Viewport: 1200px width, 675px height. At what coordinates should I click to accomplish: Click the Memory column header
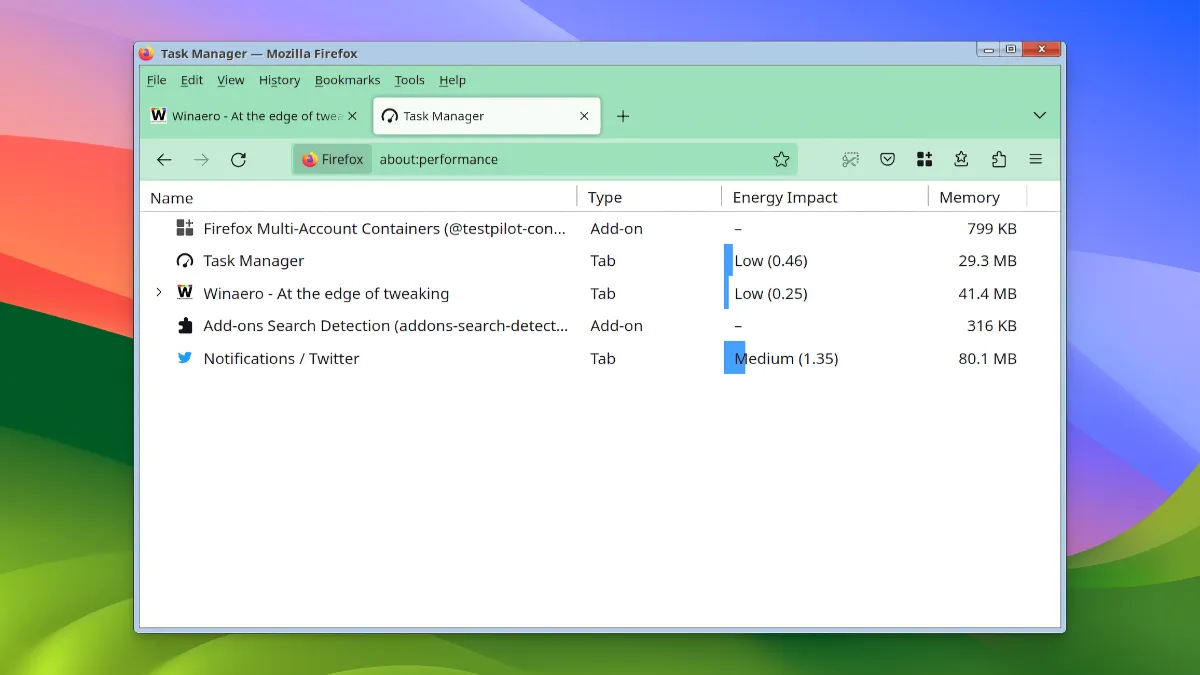tap(968, 197)
